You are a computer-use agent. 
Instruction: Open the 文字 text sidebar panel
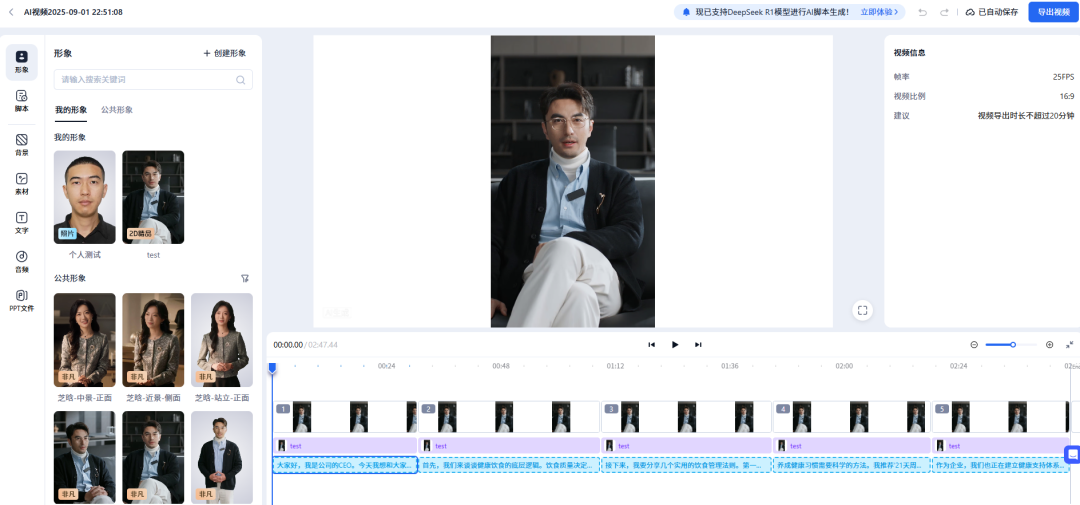(21, 223)
